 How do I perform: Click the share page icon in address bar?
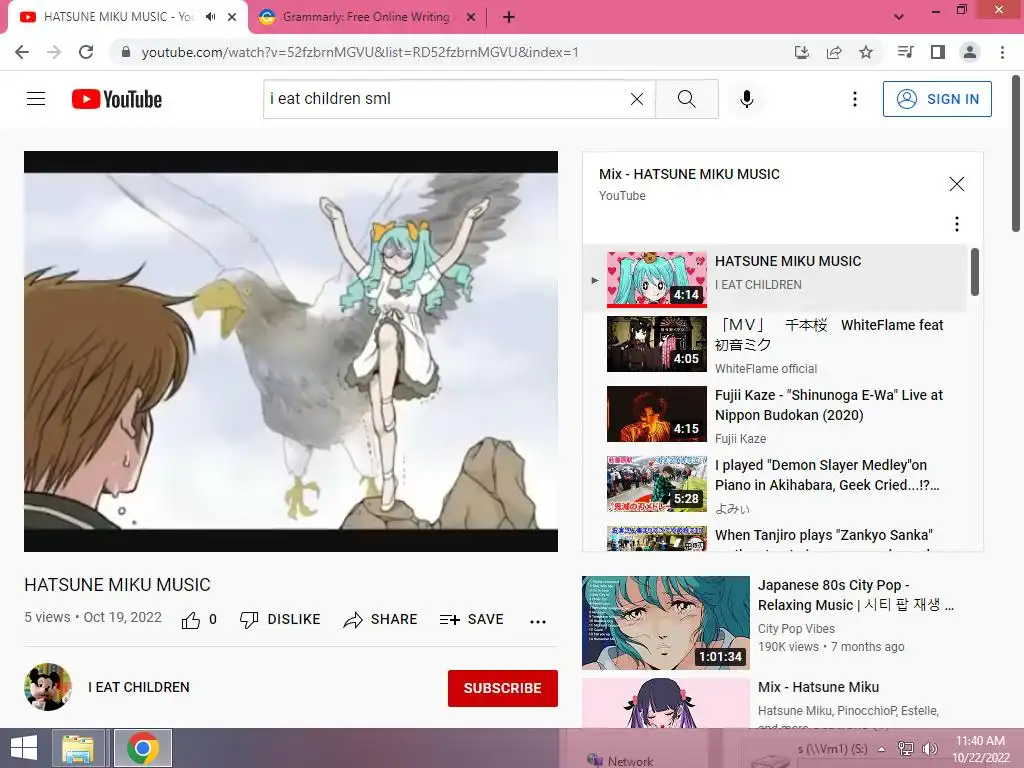(x=834, y=52)
